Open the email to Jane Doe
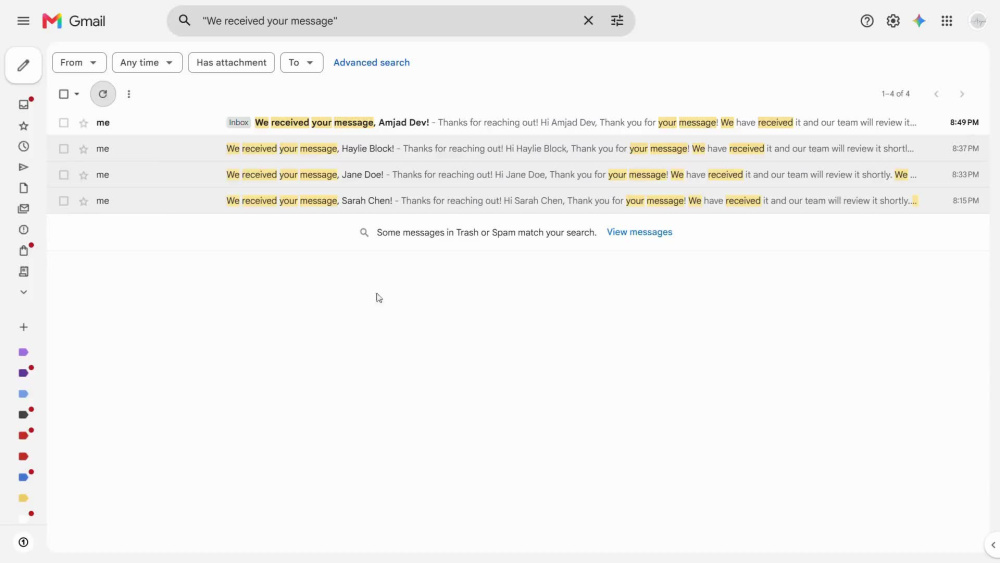 click(x=518, y=175)
